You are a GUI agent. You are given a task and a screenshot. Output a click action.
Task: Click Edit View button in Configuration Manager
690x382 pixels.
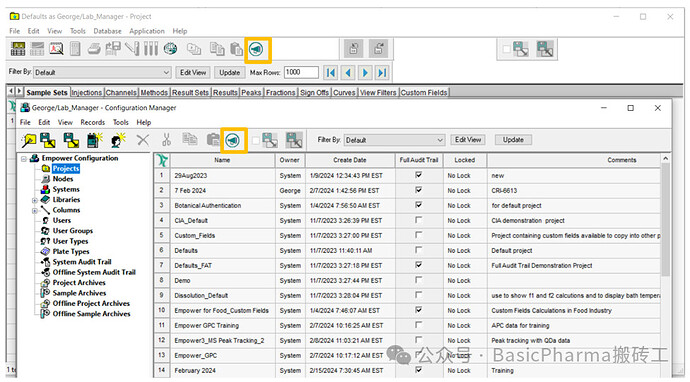pyautogui.click(x=468, y=140)
